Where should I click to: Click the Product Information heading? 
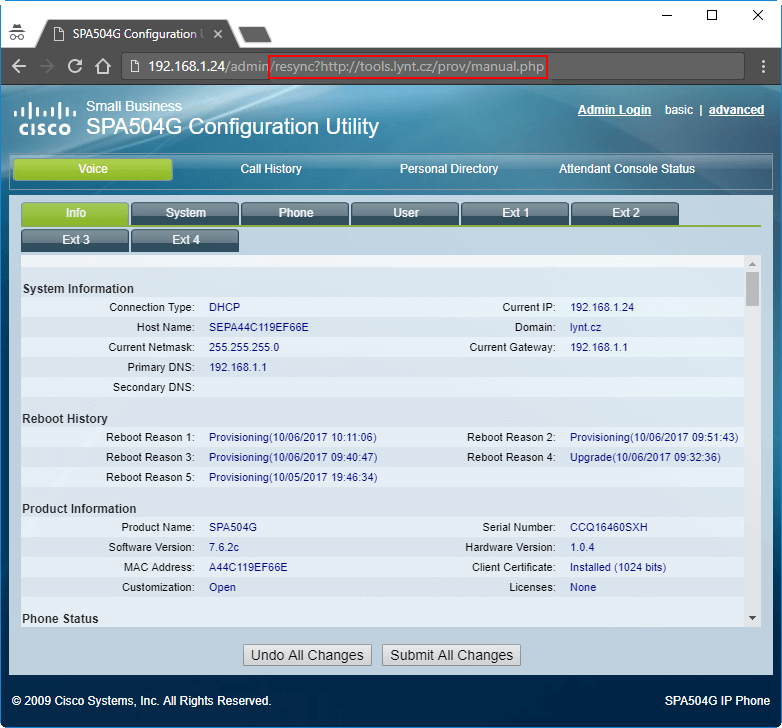coord(79,509)
